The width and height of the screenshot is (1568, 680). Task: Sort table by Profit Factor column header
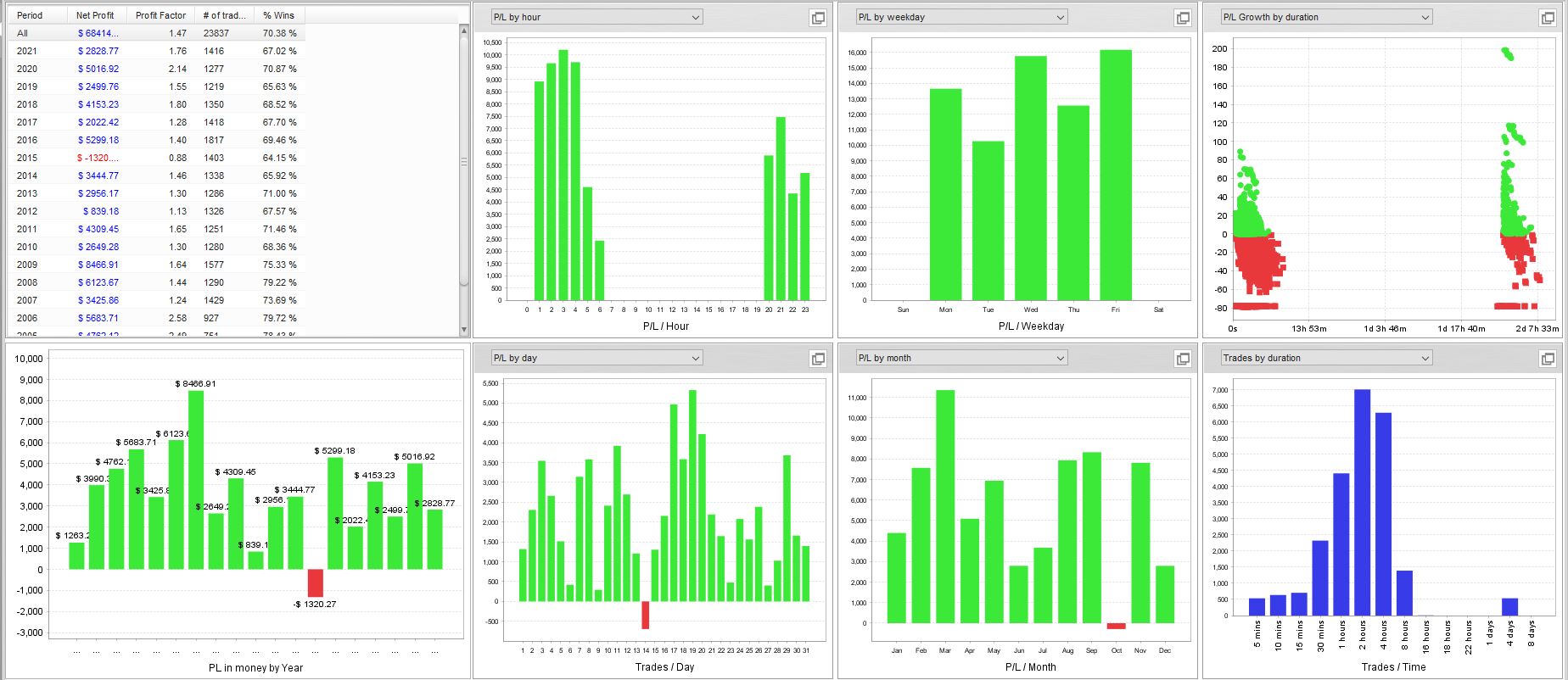[160, 15]
